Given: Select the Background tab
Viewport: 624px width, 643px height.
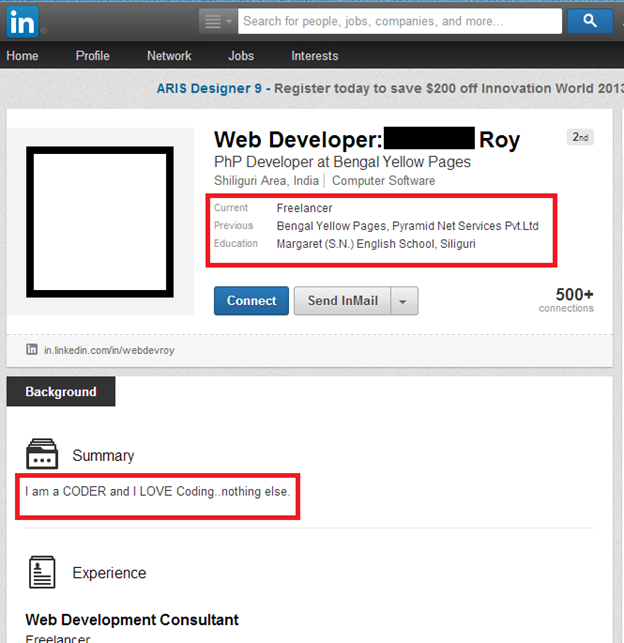Looking at the screenshot, I should [x=61, y=392].
